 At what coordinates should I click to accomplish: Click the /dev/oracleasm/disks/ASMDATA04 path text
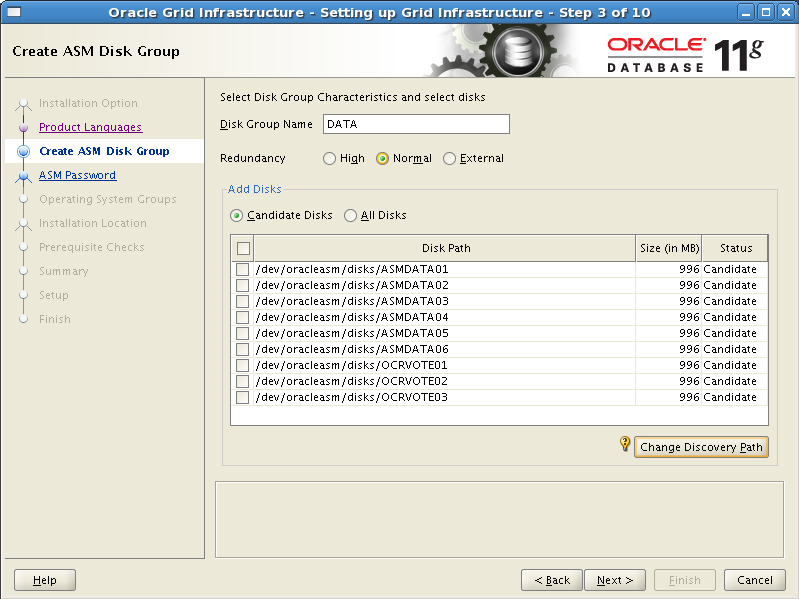(352, 317)
